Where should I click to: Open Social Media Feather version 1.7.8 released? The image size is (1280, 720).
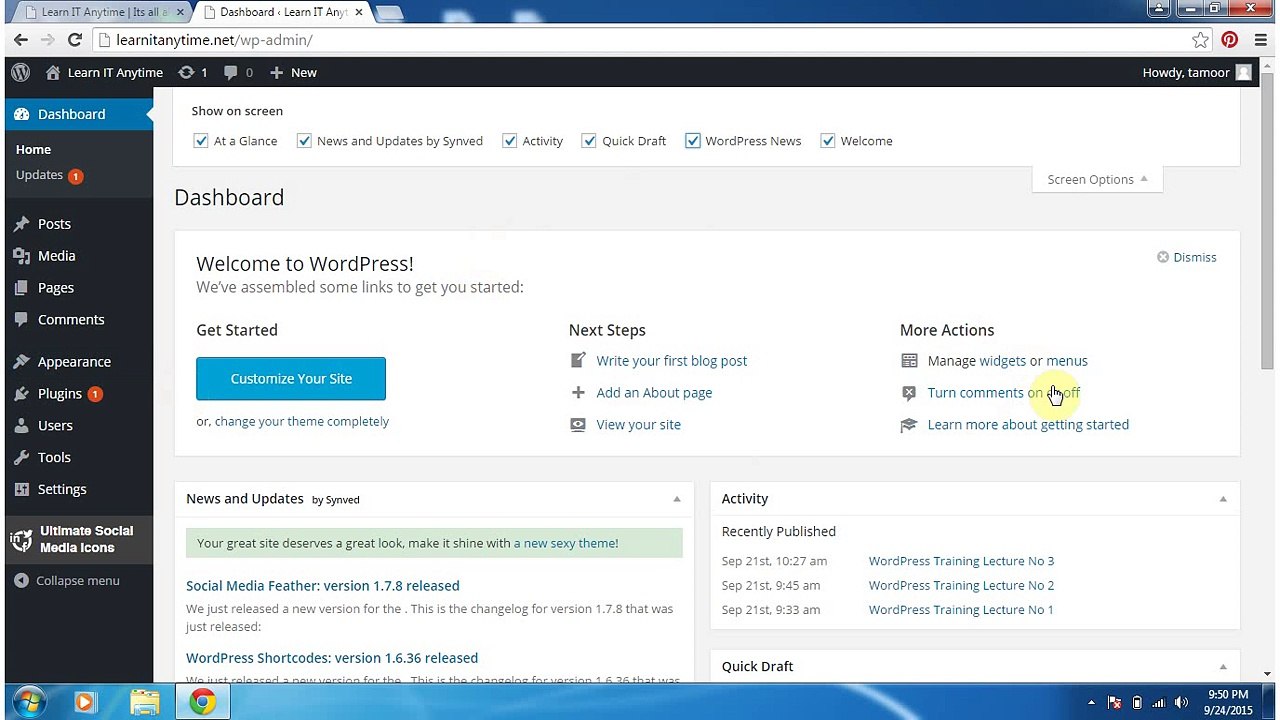[x=323, y=586]
